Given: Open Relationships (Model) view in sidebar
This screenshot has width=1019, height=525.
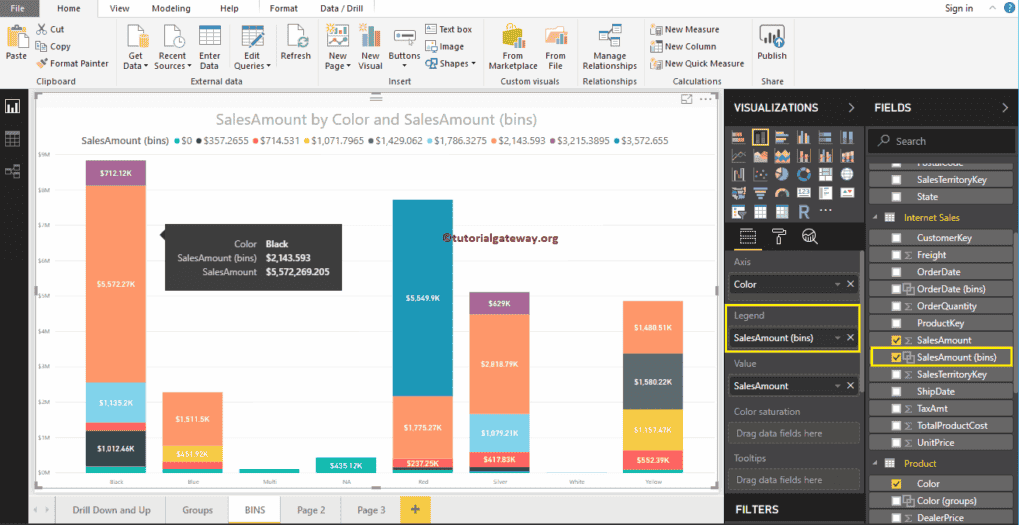Looking at the screenshot, I should tap(12, 172).
